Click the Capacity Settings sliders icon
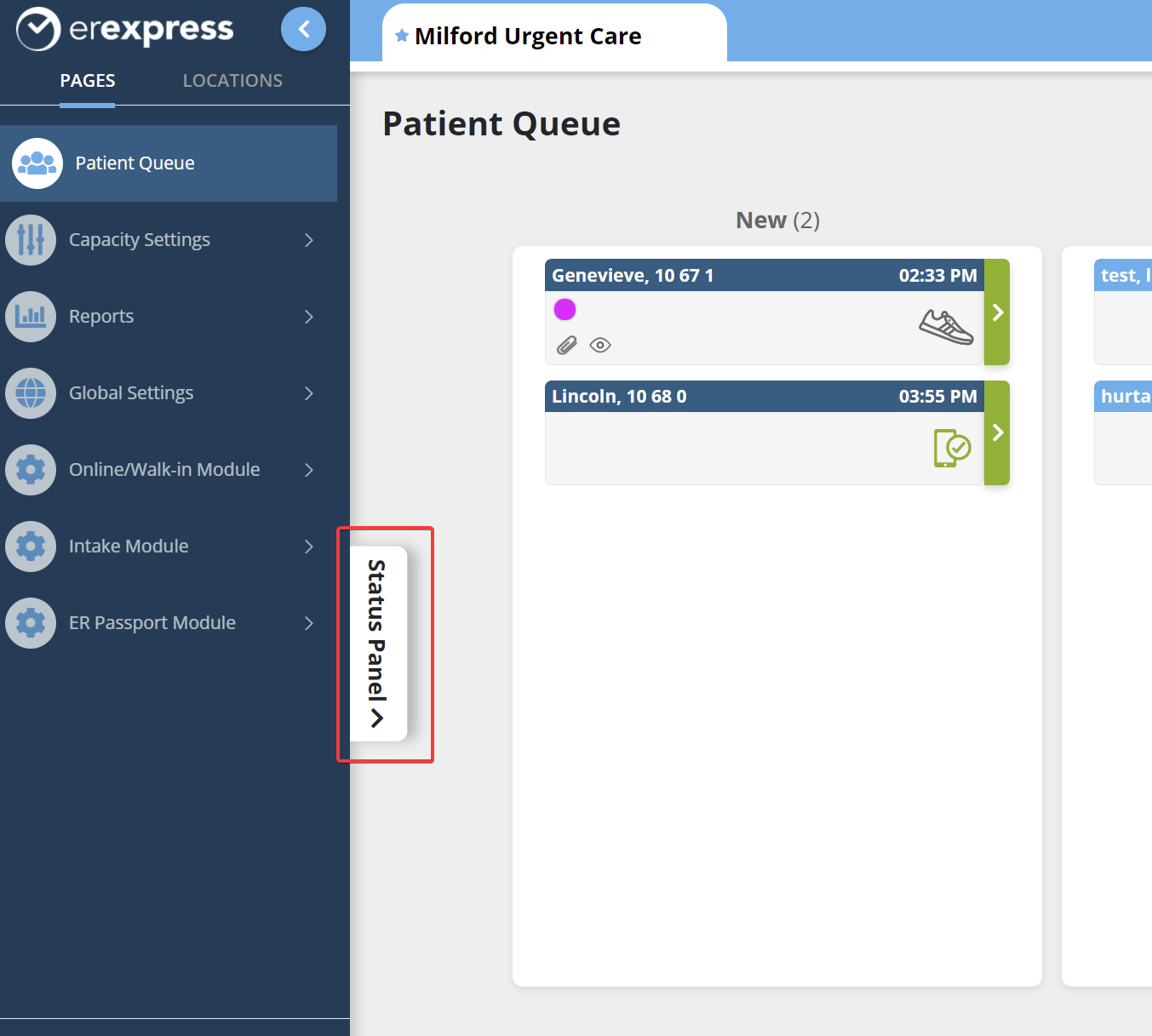 point(31,240)
